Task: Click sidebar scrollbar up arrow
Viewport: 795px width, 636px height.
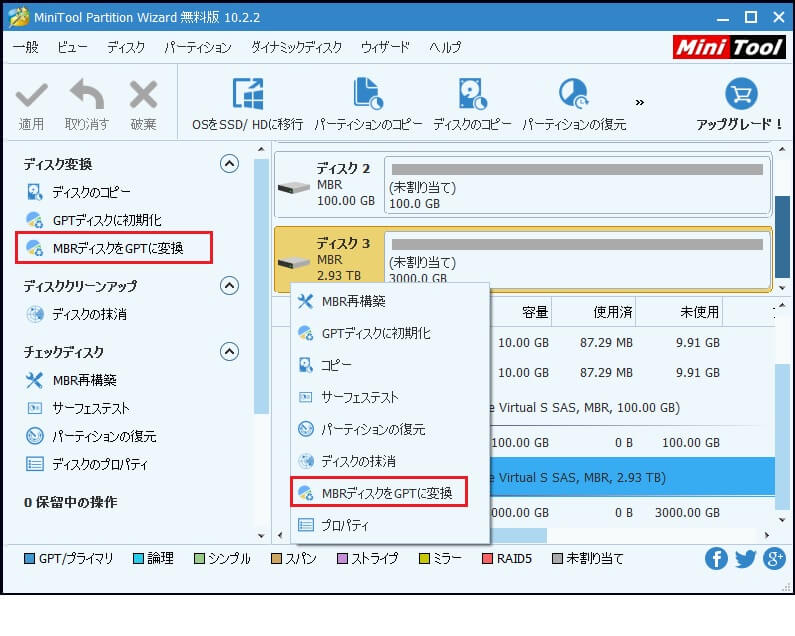Action: (x=261, y=150)
